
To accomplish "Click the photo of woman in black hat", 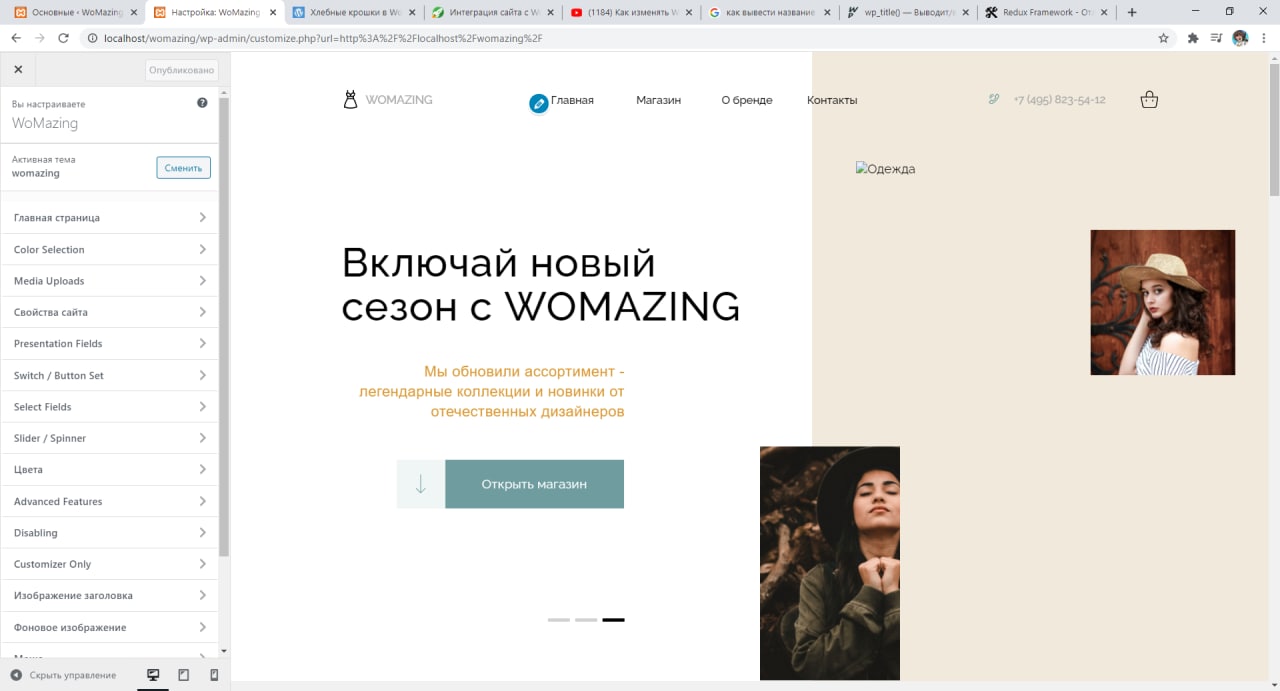I will tap(830, 563).
